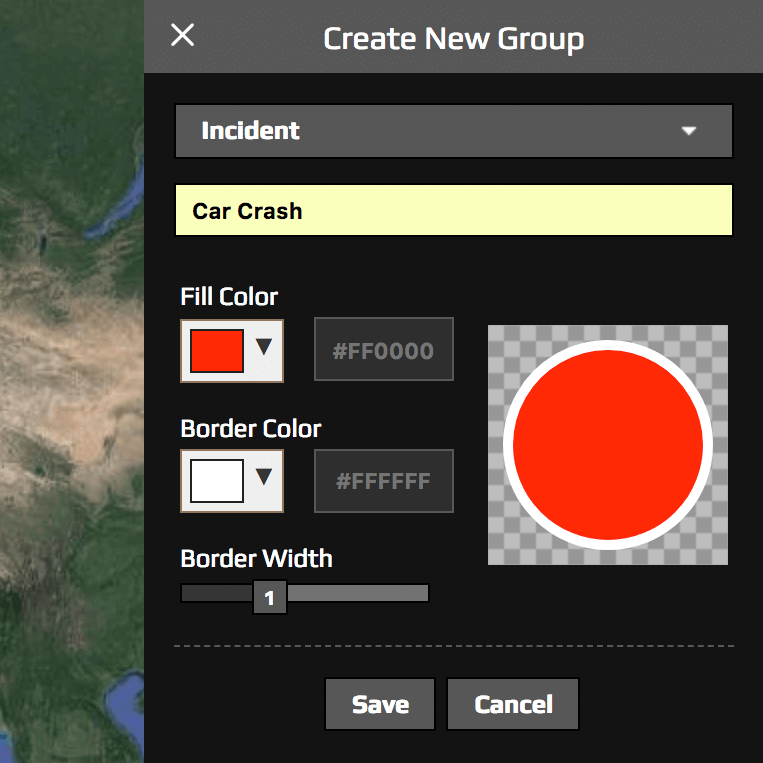Save the new group

click(x=380, y=704)
